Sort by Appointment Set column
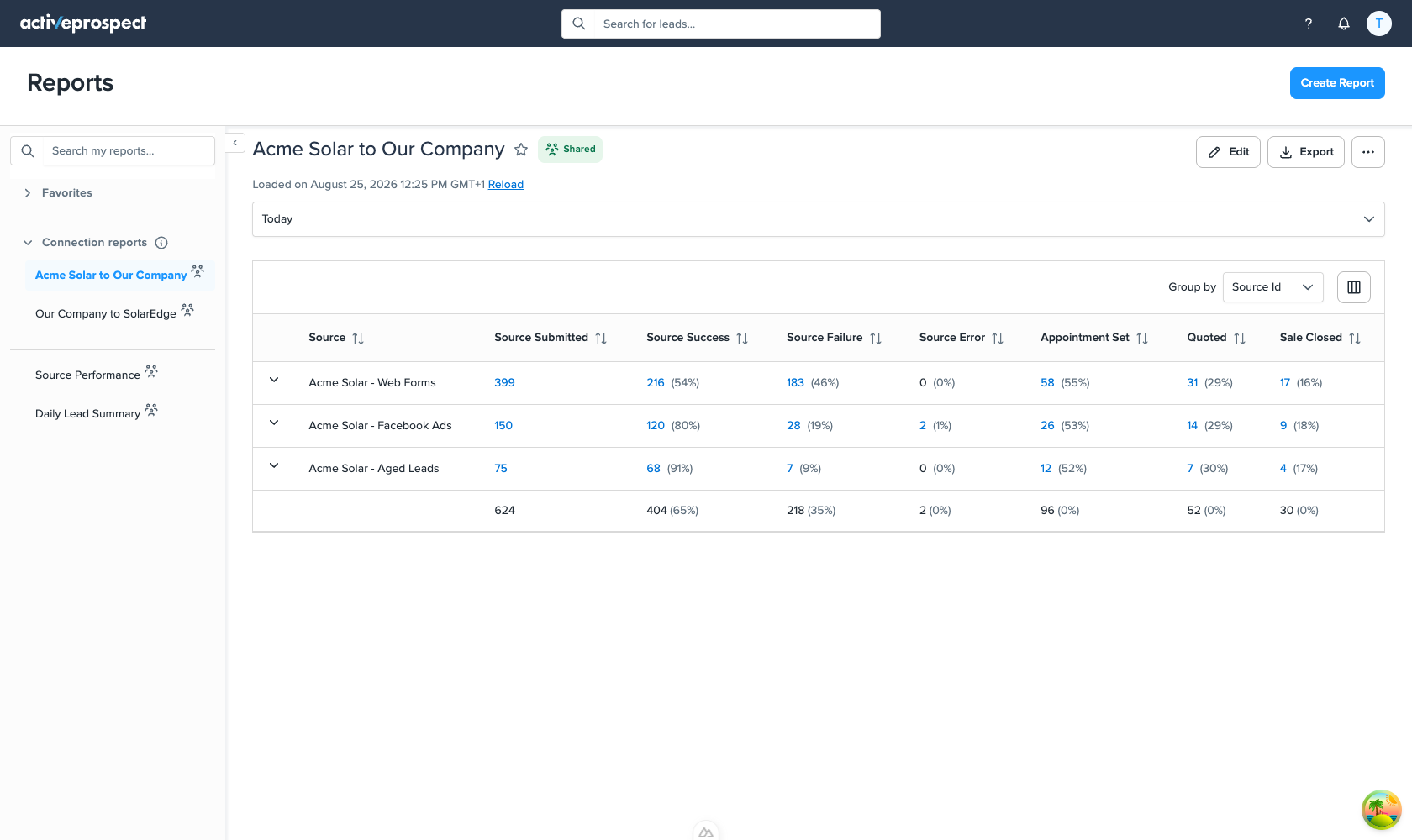The image size is (1412, 840). (1142, 338)
